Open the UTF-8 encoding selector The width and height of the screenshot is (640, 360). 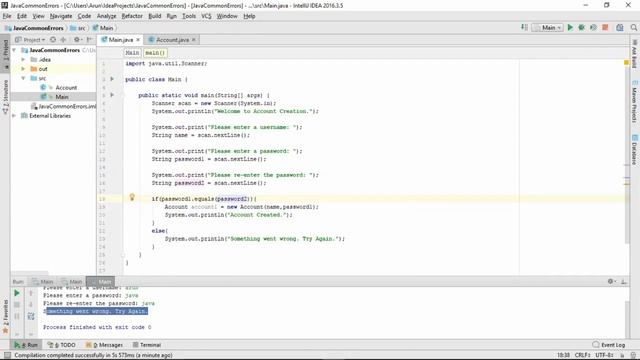click(604, 356)
